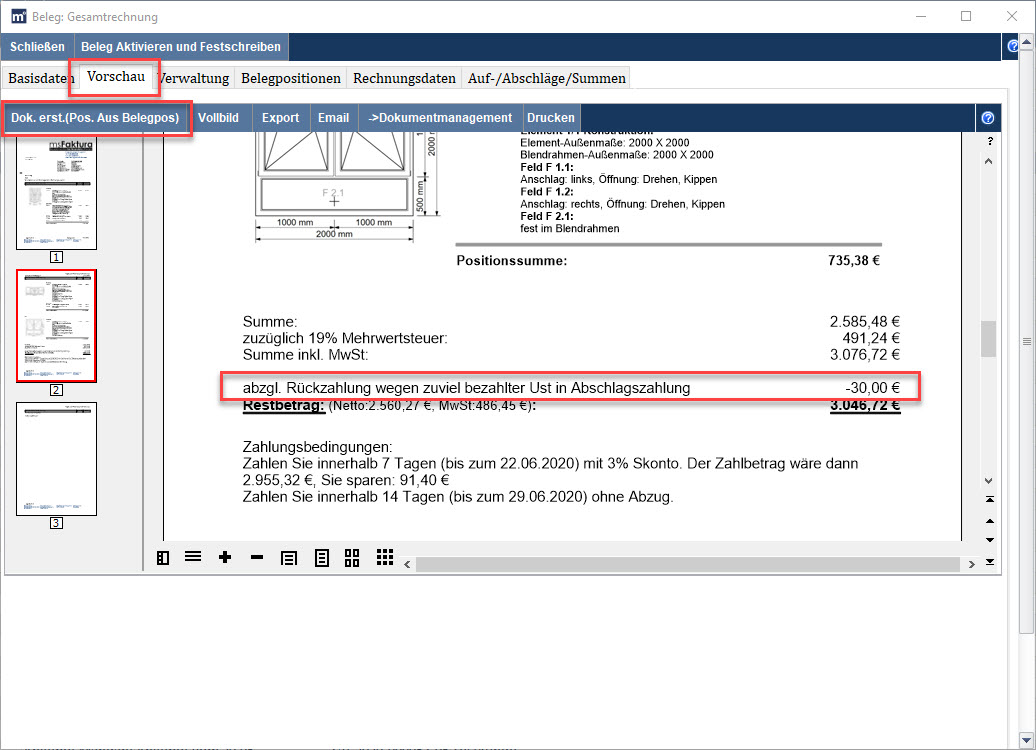This screenshot has width=1036, height=750.
Task: Click the Export button
Action: [x=280, y=118]
